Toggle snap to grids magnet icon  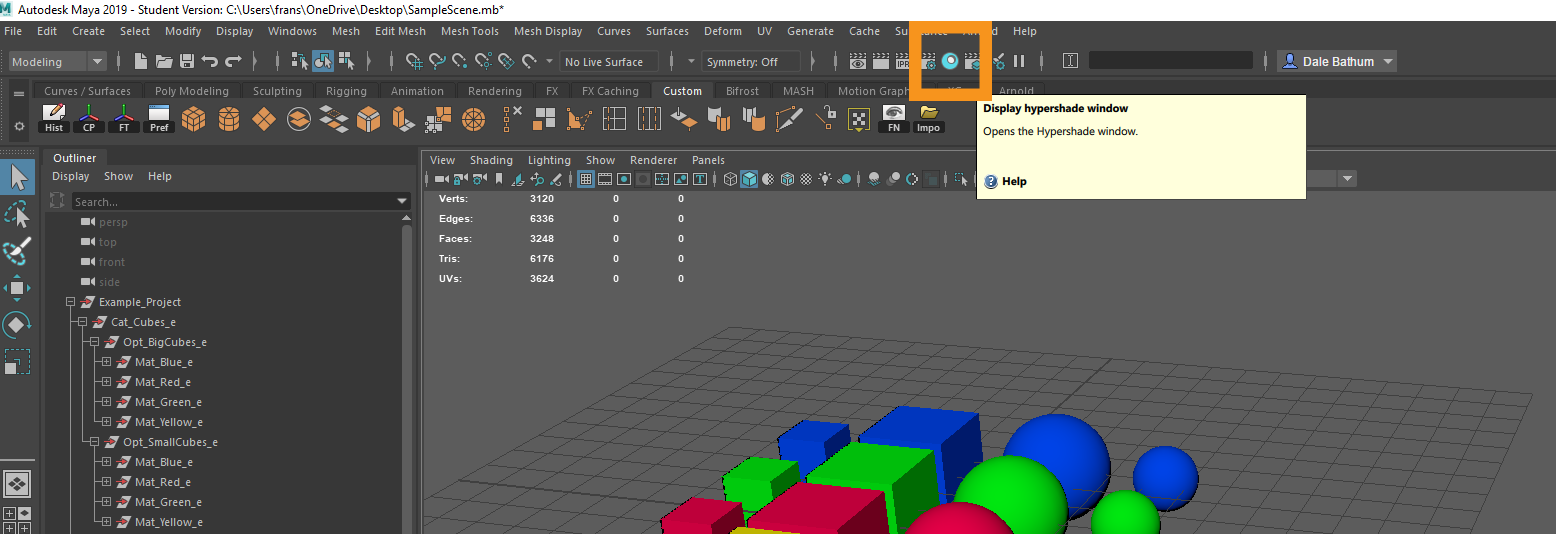(x=414, y=61)
